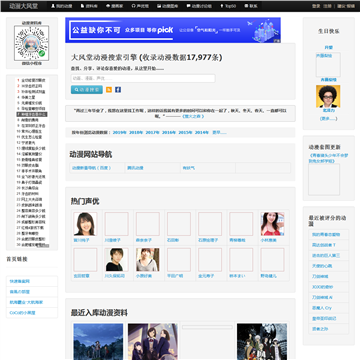Open the 登录 login link
Image resolution: width=360 pixels, height=360 pixels.
316,6
